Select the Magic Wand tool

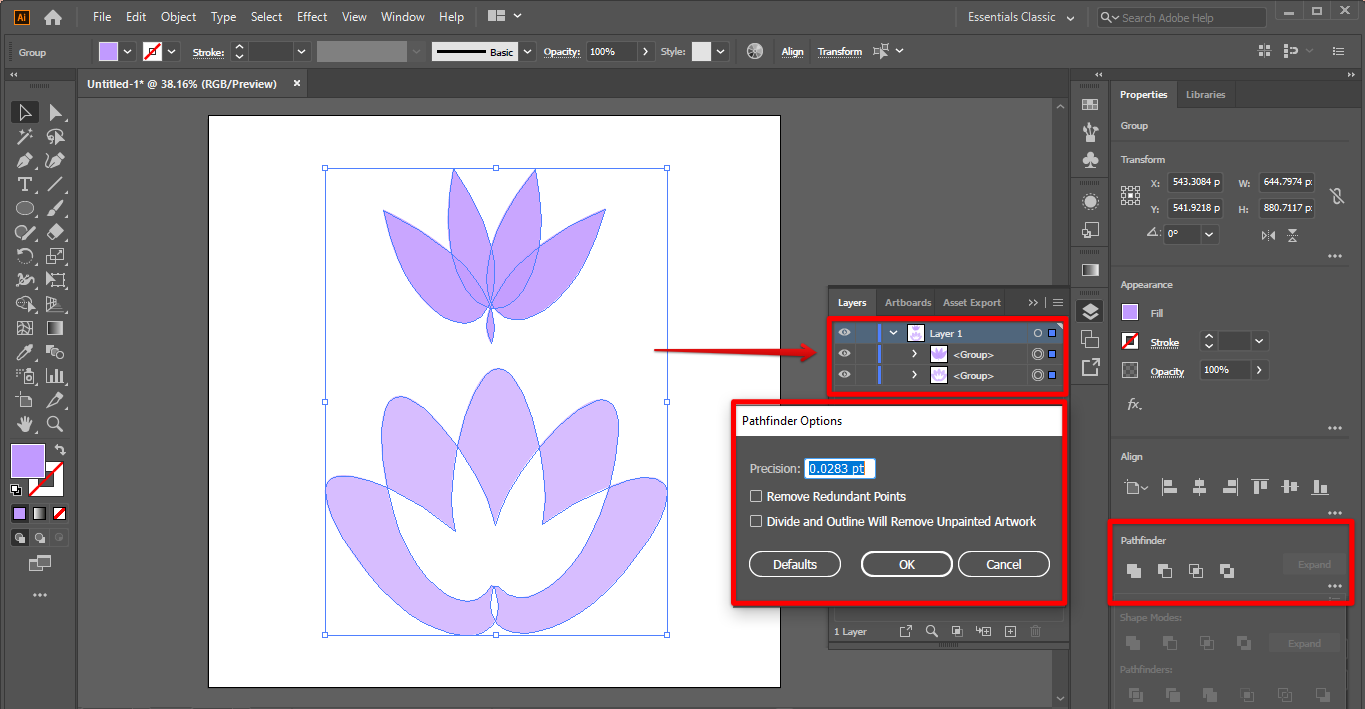pos(25,136)
